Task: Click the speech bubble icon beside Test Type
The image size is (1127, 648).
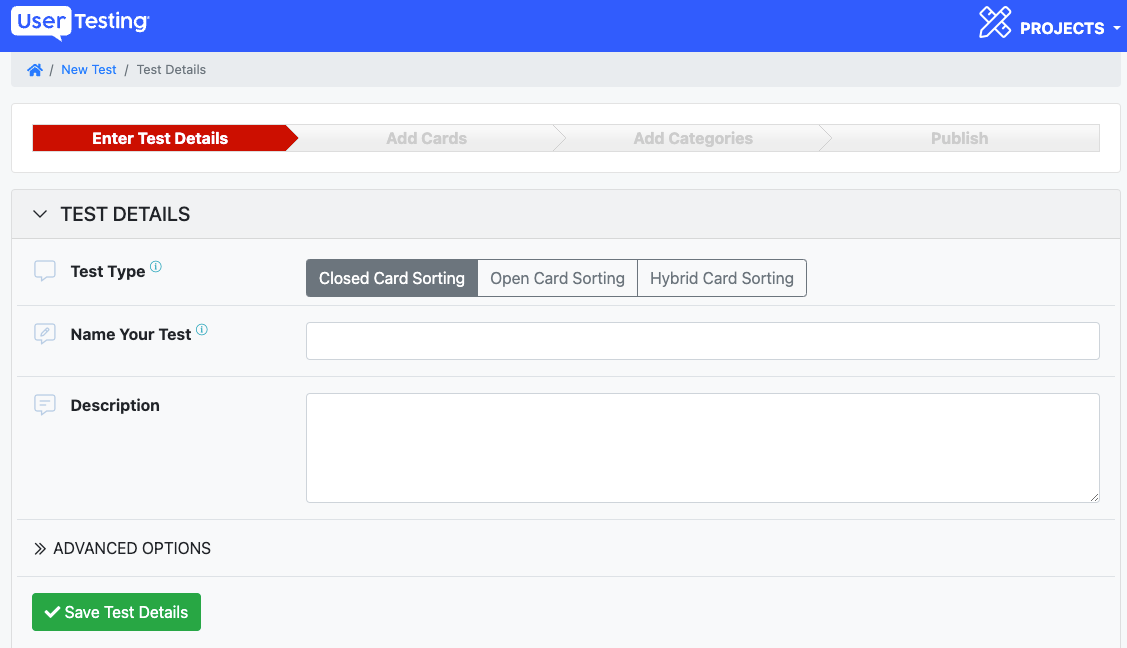Action: tap(44, 270)
